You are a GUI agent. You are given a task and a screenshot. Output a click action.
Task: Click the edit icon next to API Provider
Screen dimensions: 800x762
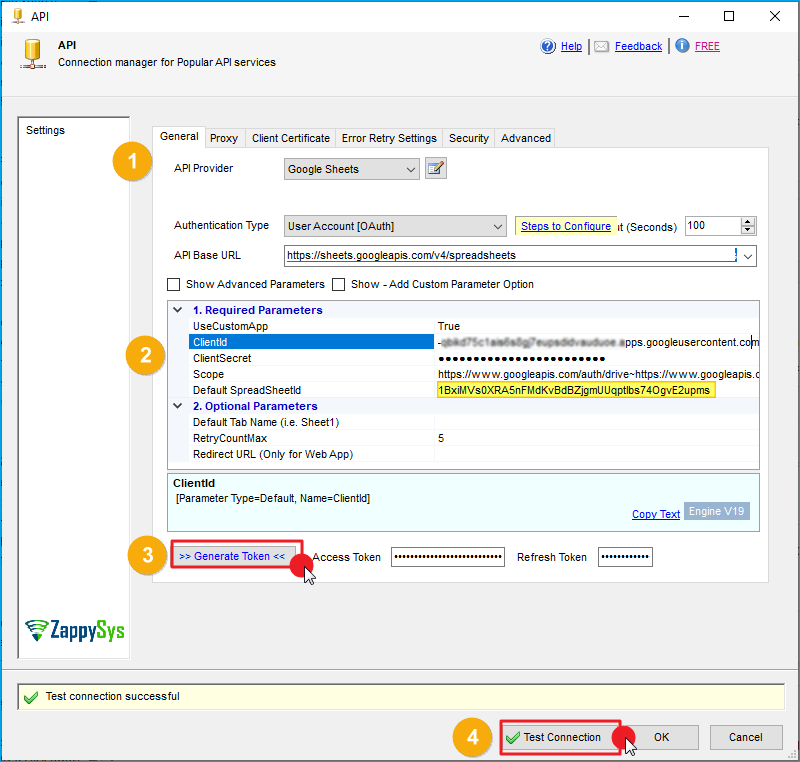tap(435, 169)
